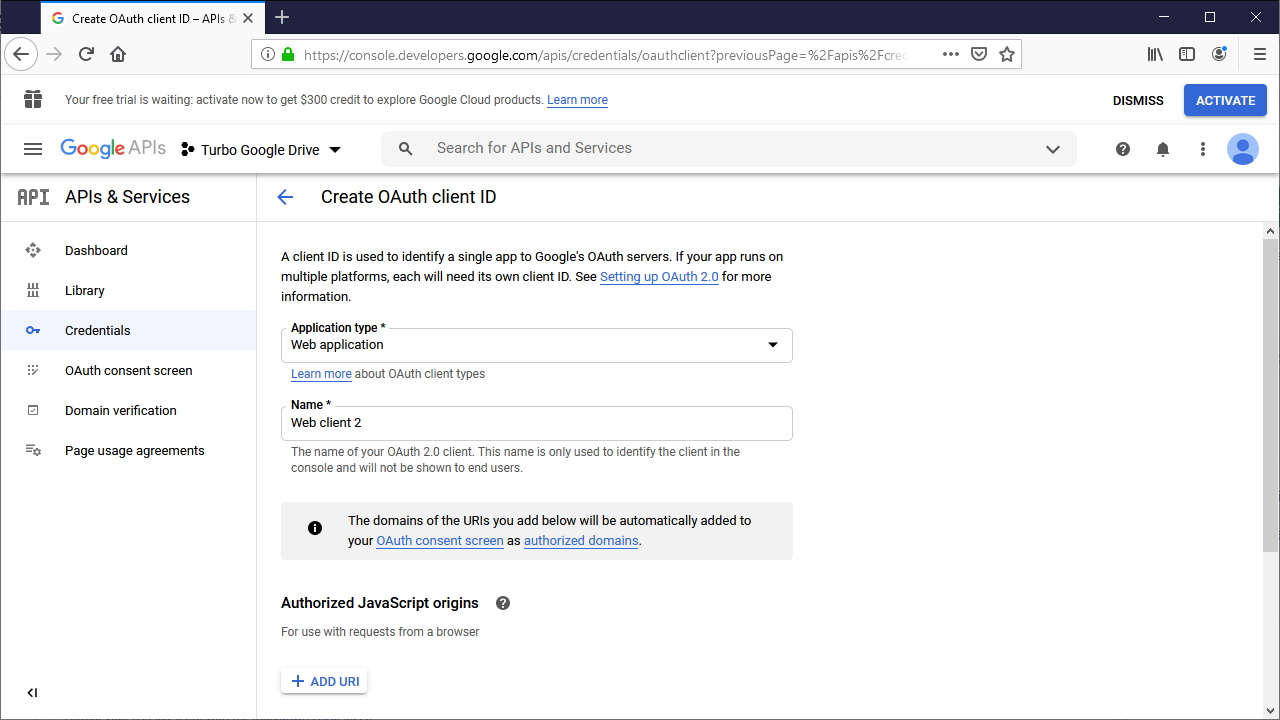Edit the Name field containing Web client 2

[537, 422]
